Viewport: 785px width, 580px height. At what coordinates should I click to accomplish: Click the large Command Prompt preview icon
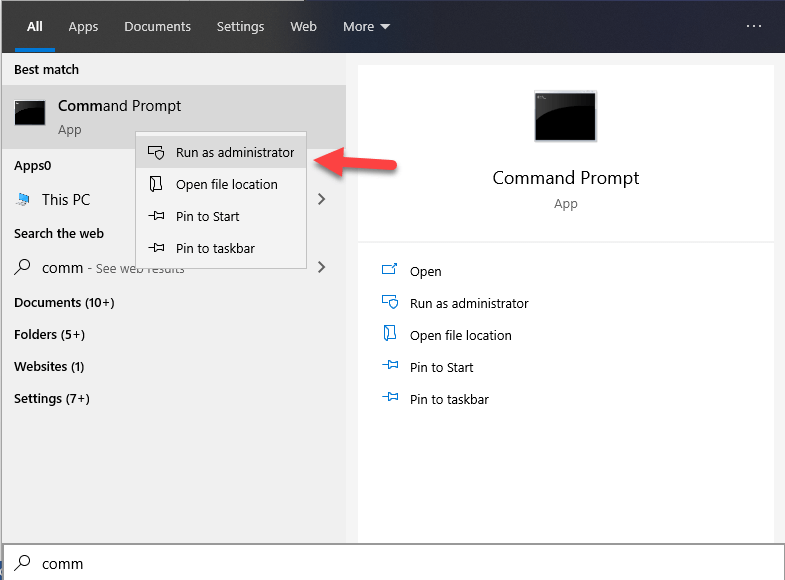(x=565, y=117)
